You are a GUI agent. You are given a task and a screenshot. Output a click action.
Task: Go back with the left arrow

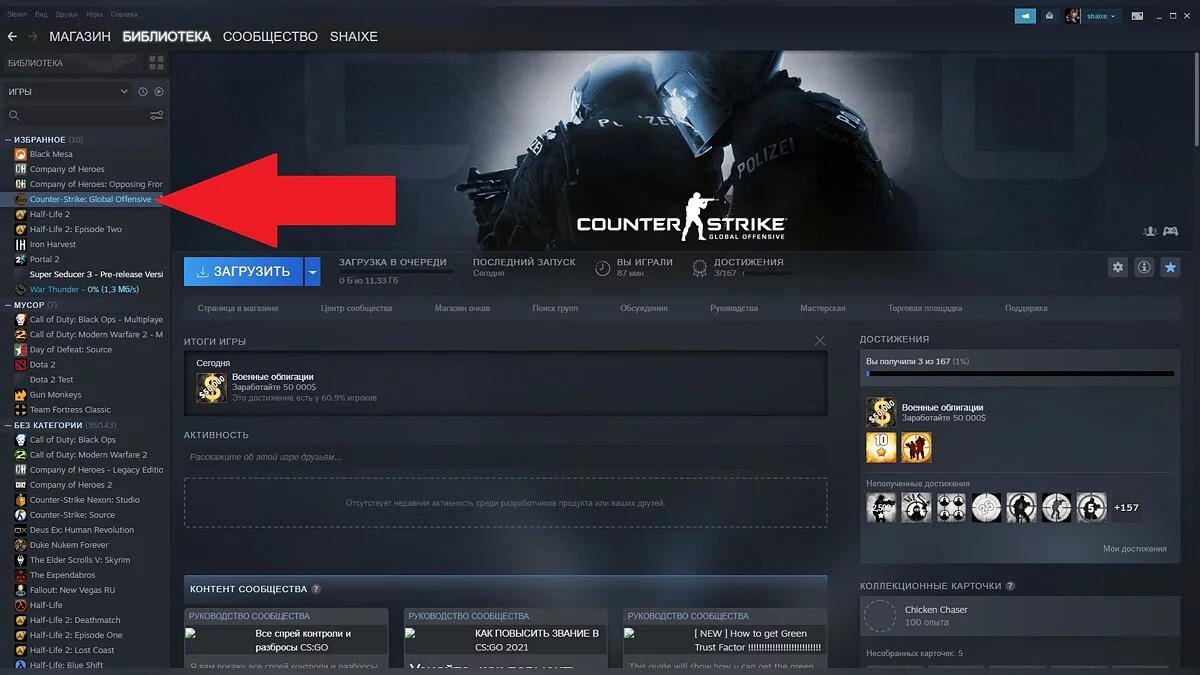coord(12,36)
